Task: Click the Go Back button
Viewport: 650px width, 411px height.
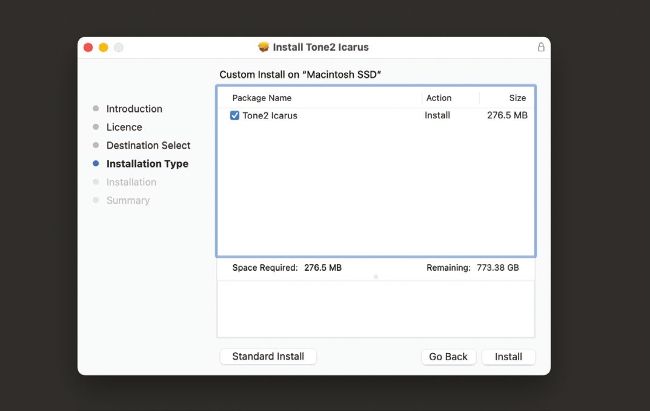Action: pos(448,357)
